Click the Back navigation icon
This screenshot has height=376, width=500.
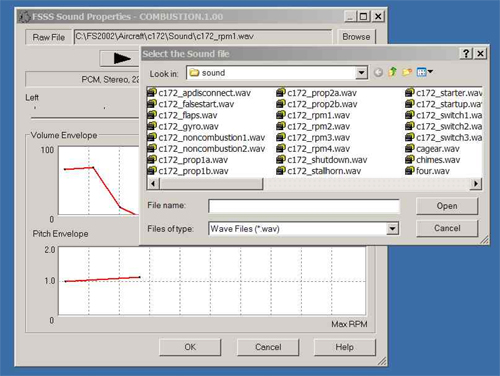[378, 72]
